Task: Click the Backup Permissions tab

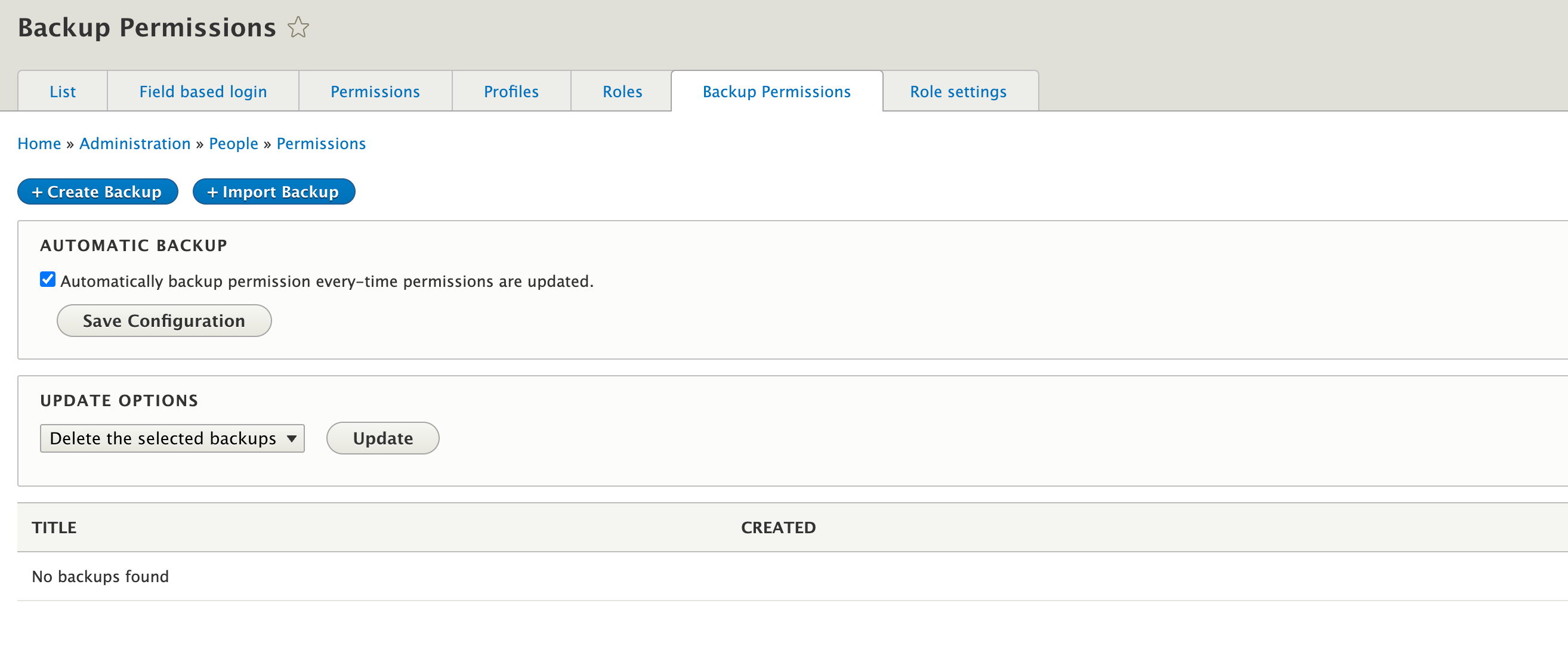Action: 776,91
